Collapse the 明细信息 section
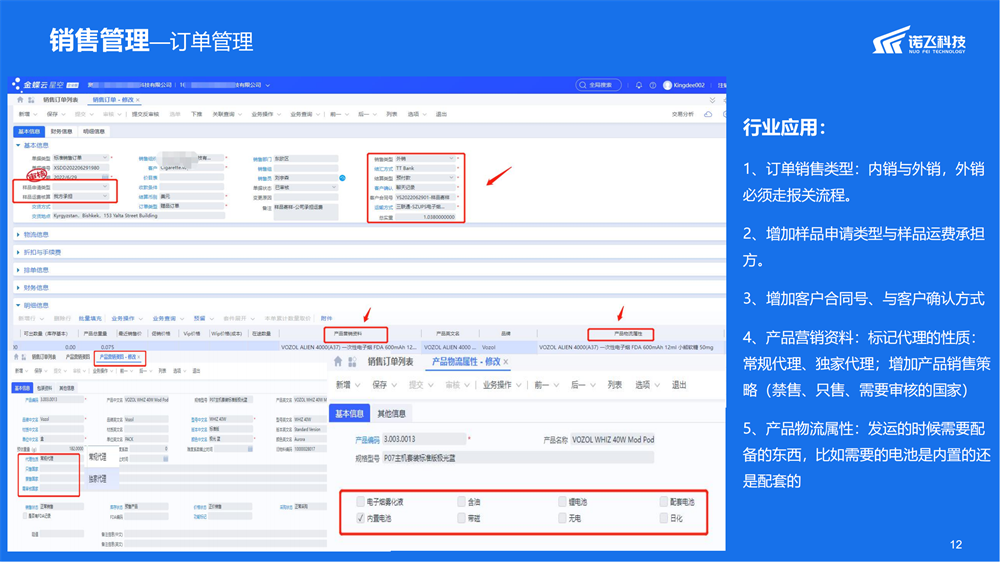The image size is (1000, 562). pyautogui.click(x=18, y=306)
